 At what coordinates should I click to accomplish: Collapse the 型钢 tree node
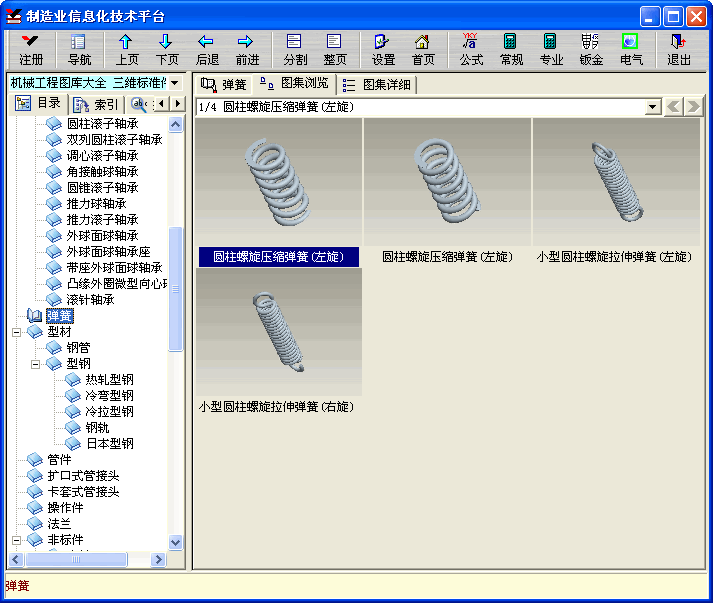(x=36, y=364)
